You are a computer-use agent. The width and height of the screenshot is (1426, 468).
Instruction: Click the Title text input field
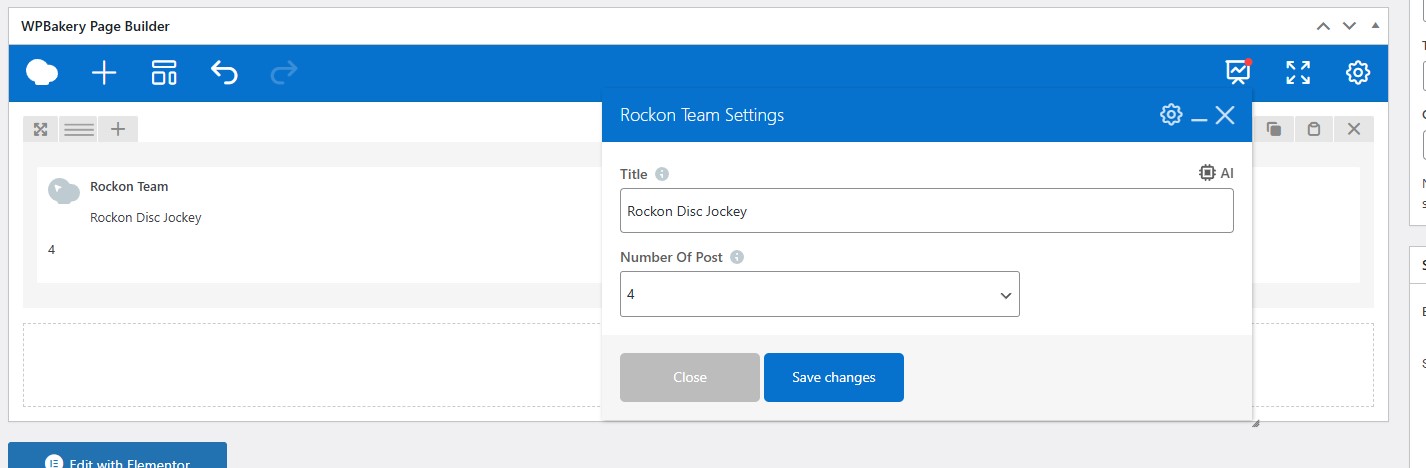point(927,211)
